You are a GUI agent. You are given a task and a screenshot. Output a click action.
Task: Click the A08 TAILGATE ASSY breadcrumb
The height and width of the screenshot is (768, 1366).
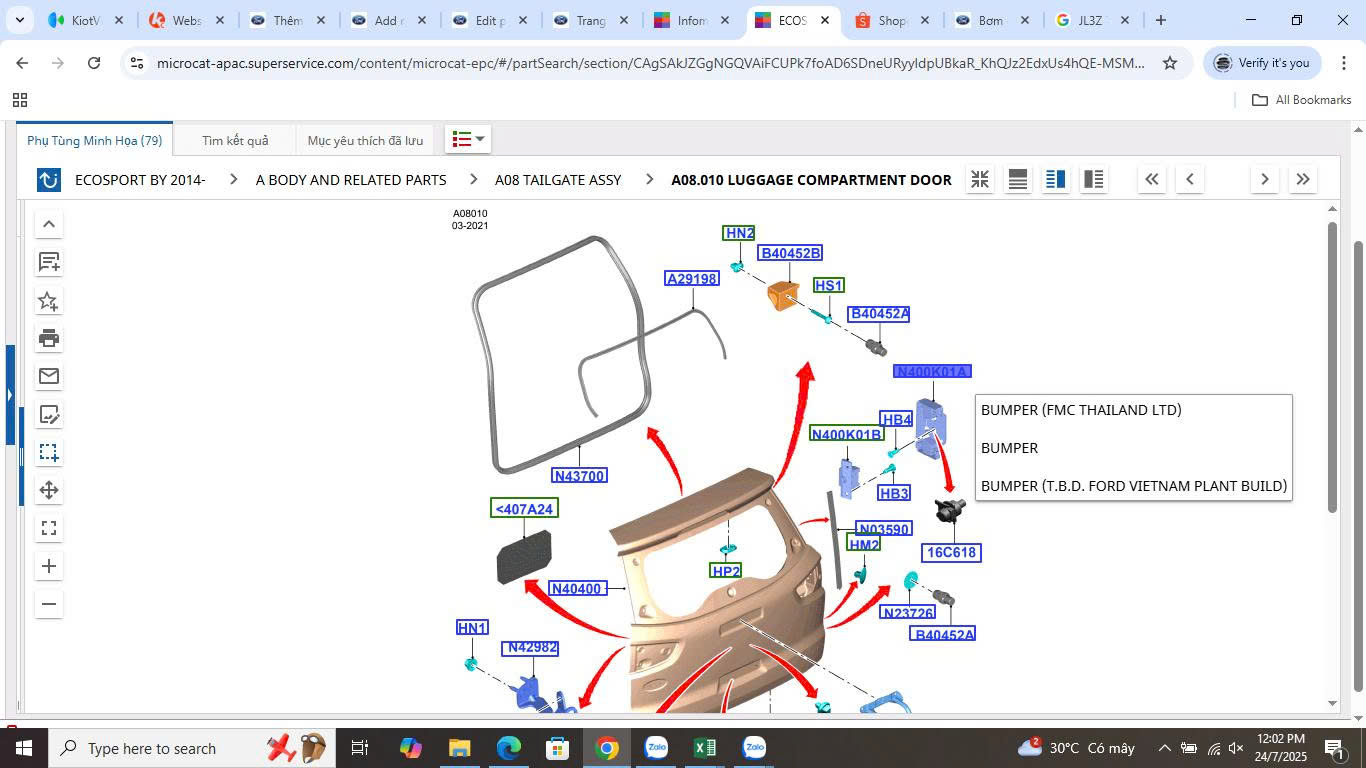click(x=558, y=180)
